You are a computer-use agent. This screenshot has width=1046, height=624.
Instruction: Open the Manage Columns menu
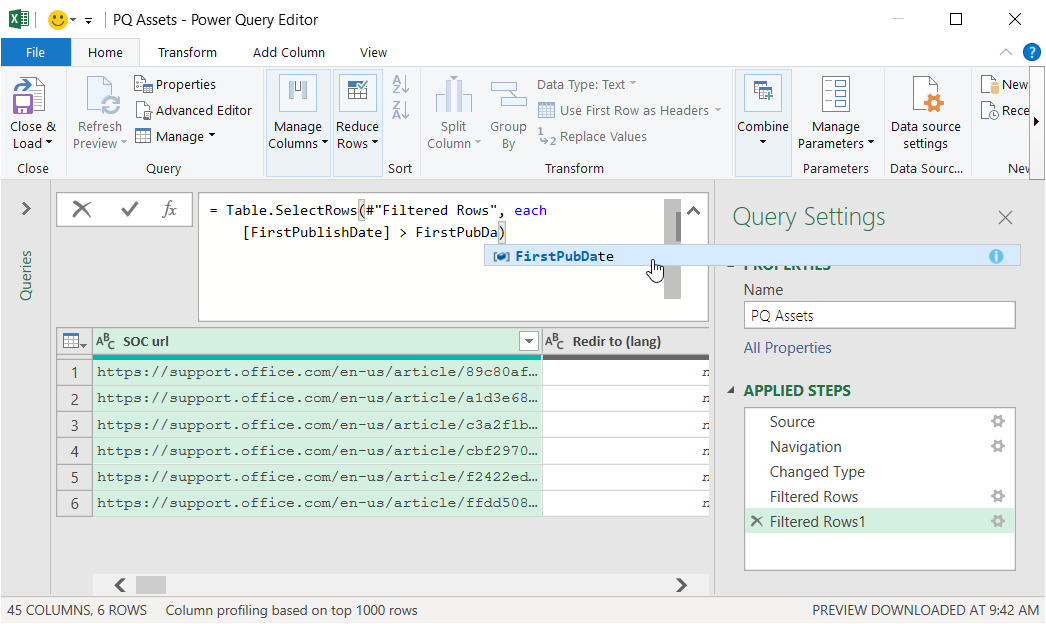pyautogui.click(x=298, y=122)
